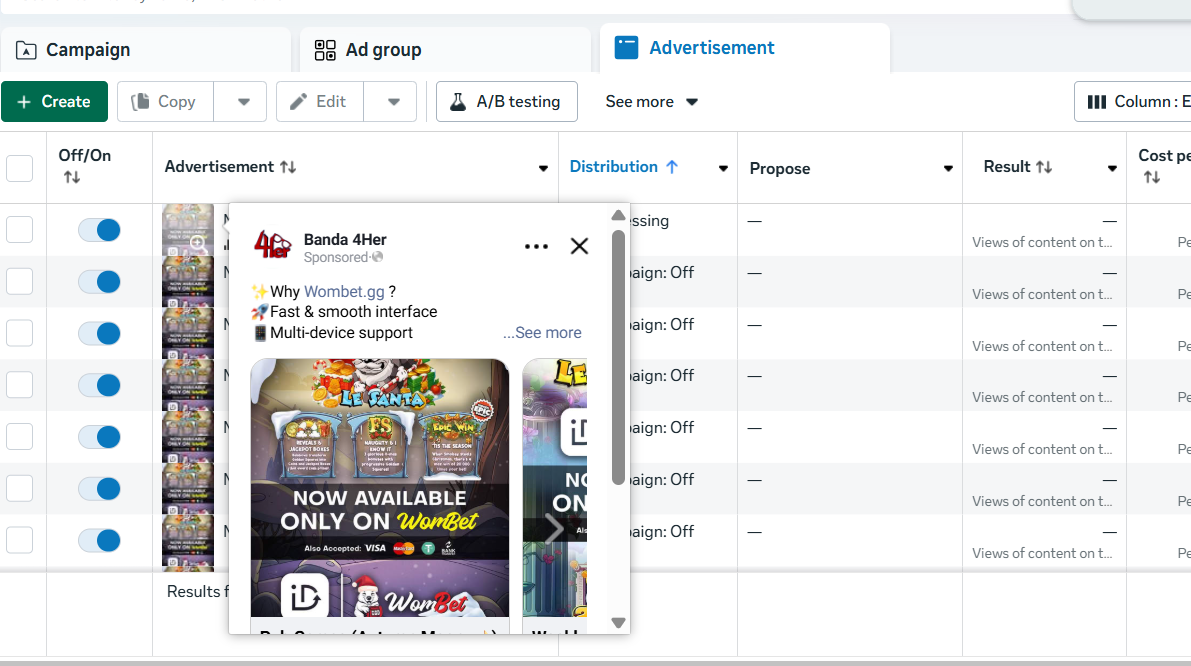Viewport: 1191px width, 666px height.
Task: Click the Ad group grid icon
Action: click(325, 50)
